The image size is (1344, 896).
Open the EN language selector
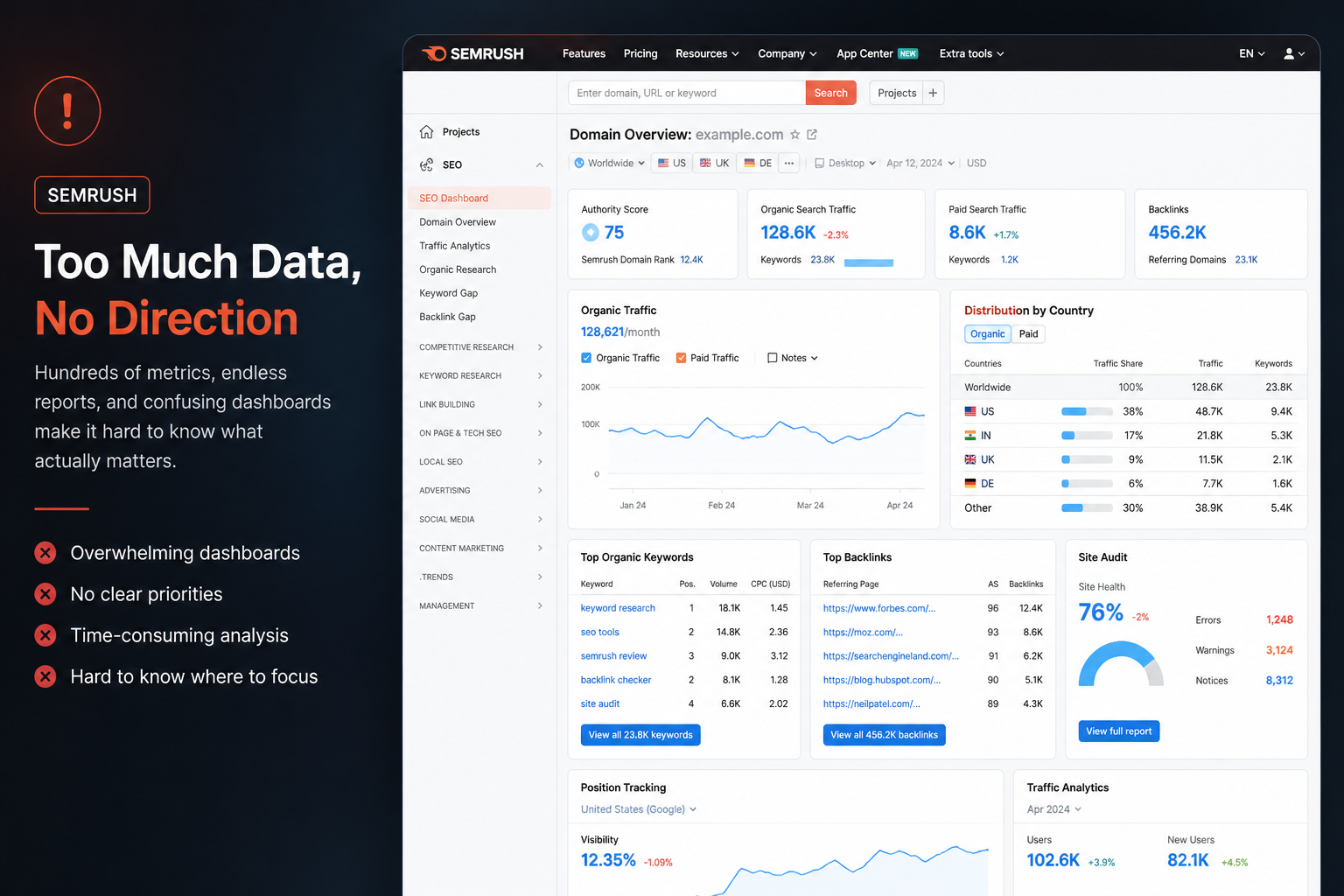[x=1252, y=53]
